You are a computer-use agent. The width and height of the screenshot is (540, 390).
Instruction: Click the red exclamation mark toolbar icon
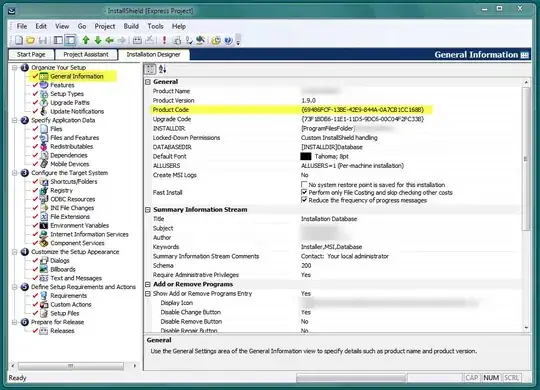[x=164, y=40]
